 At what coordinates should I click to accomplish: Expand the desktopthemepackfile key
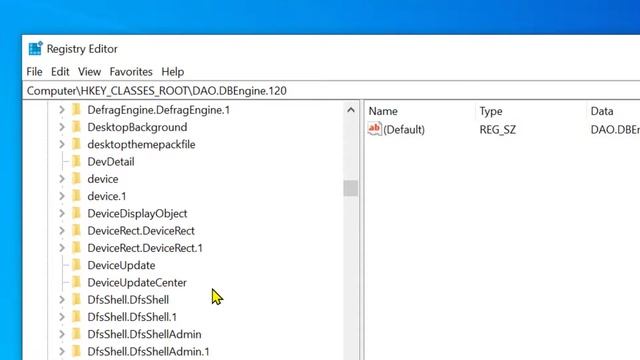[62, 144]
